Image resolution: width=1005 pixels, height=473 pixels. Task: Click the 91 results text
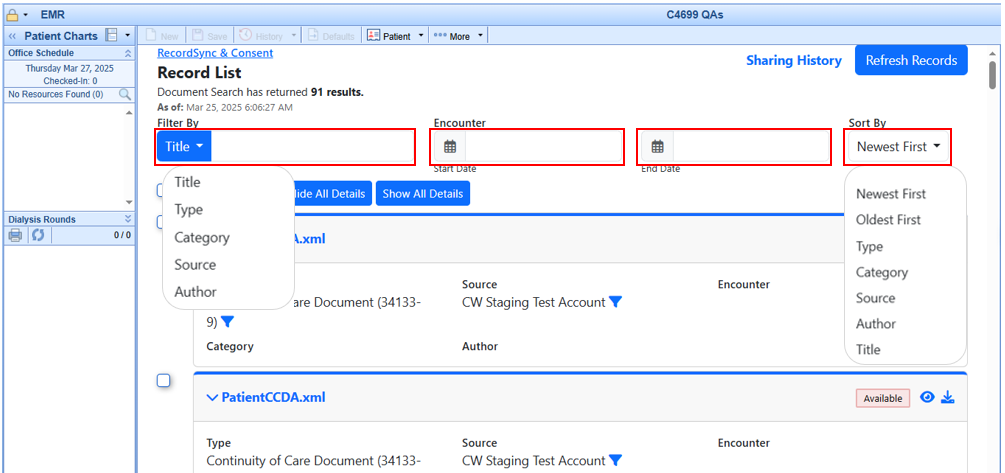tap(337, 92)
